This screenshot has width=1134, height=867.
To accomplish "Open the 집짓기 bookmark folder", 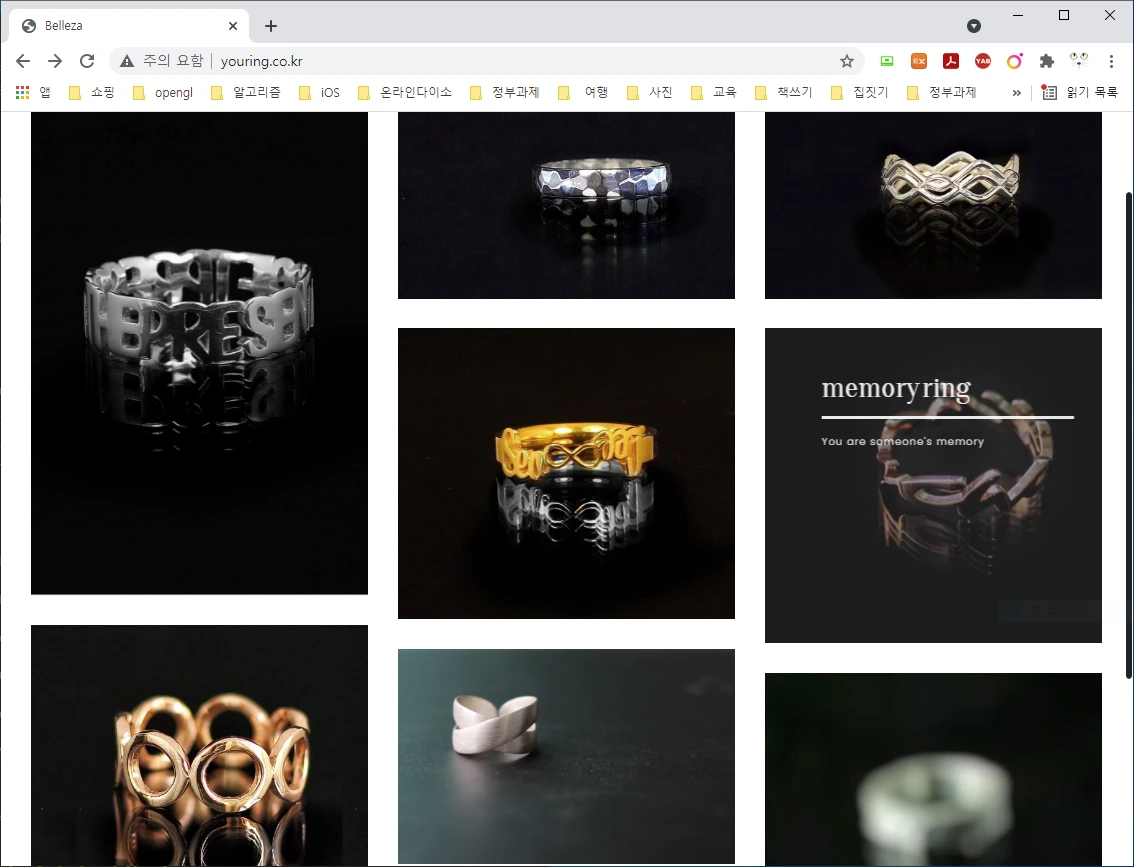I will pyautogui.click(x=860, y=93).
